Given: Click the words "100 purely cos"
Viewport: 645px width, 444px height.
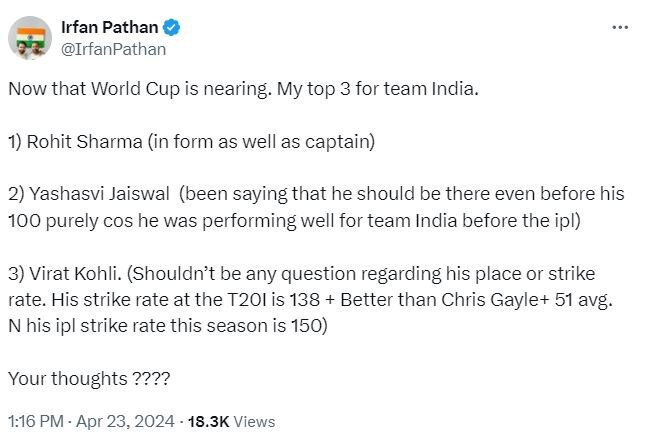Looking at the screenshot, I should (x=62, y=216).
